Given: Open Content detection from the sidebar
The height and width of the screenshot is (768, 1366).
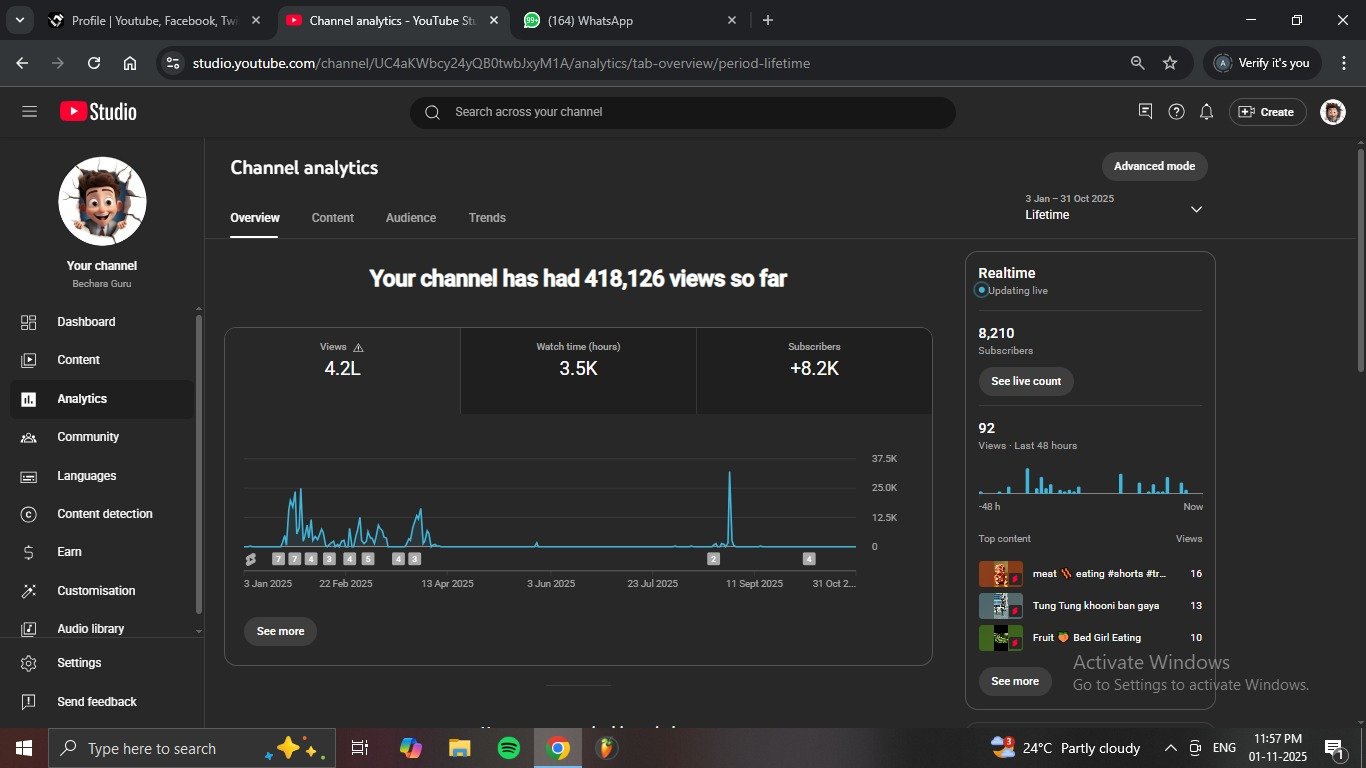Looking at the screenshot, I should [104, 514].
